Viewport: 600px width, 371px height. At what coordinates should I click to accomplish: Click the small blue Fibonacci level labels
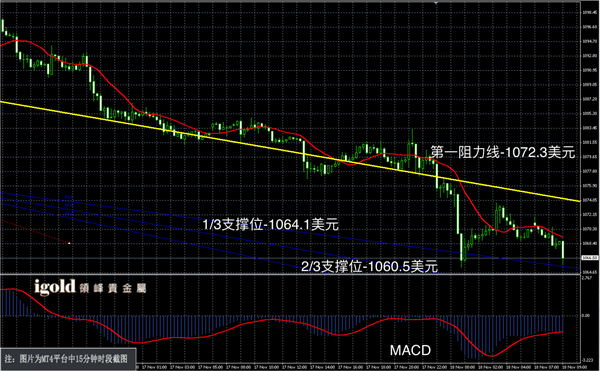click(x=69, y=205)
